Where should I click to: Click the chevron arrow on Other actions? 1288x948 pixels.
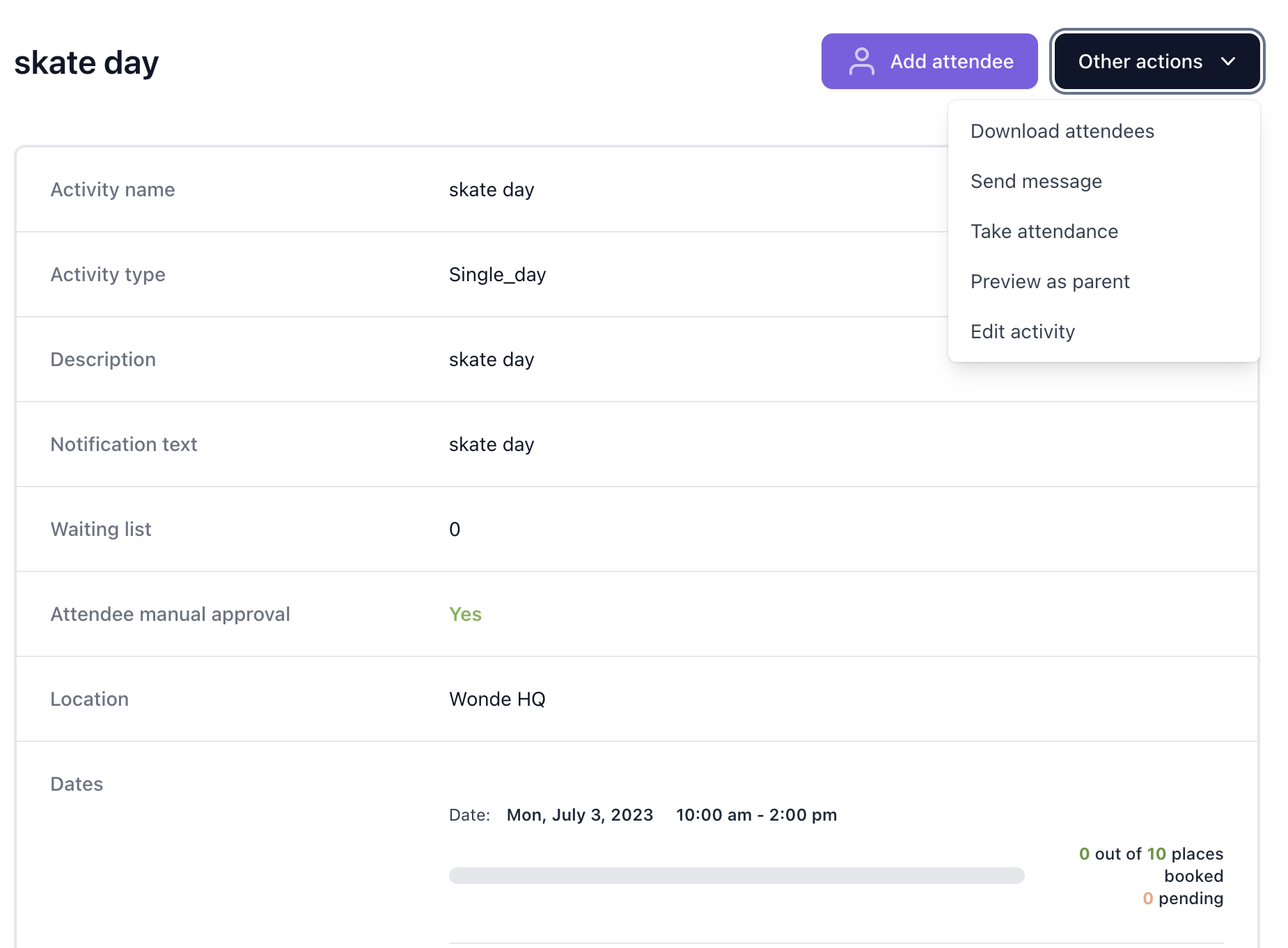tap(1228, 61)
